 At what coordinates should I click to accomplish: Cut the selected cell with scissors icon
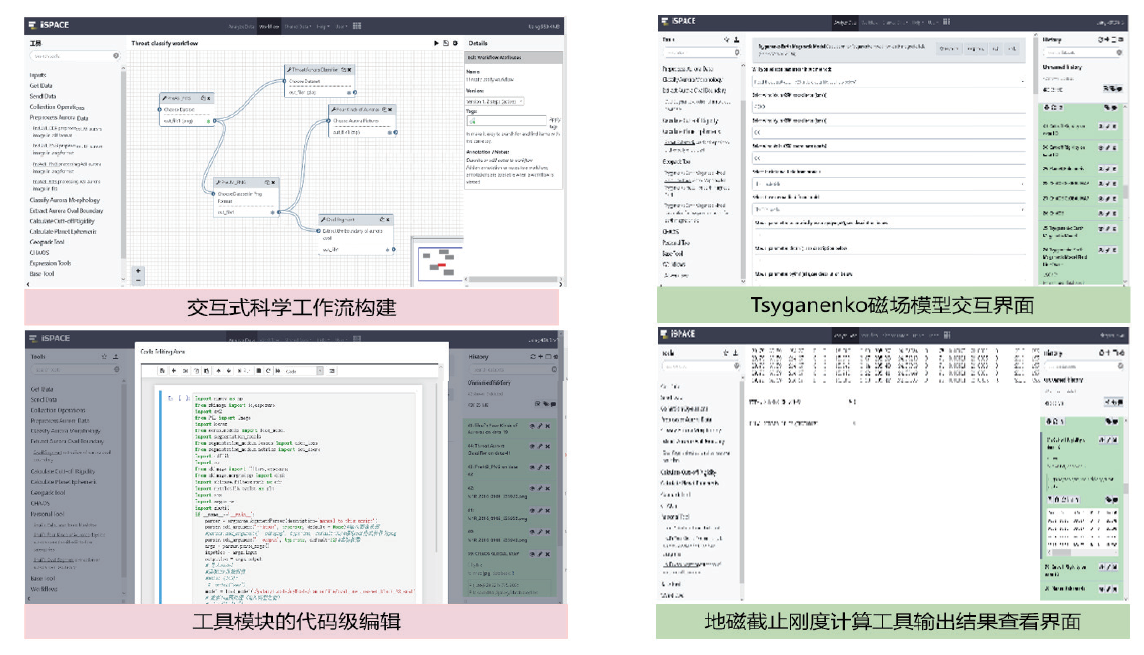point(185,371)
